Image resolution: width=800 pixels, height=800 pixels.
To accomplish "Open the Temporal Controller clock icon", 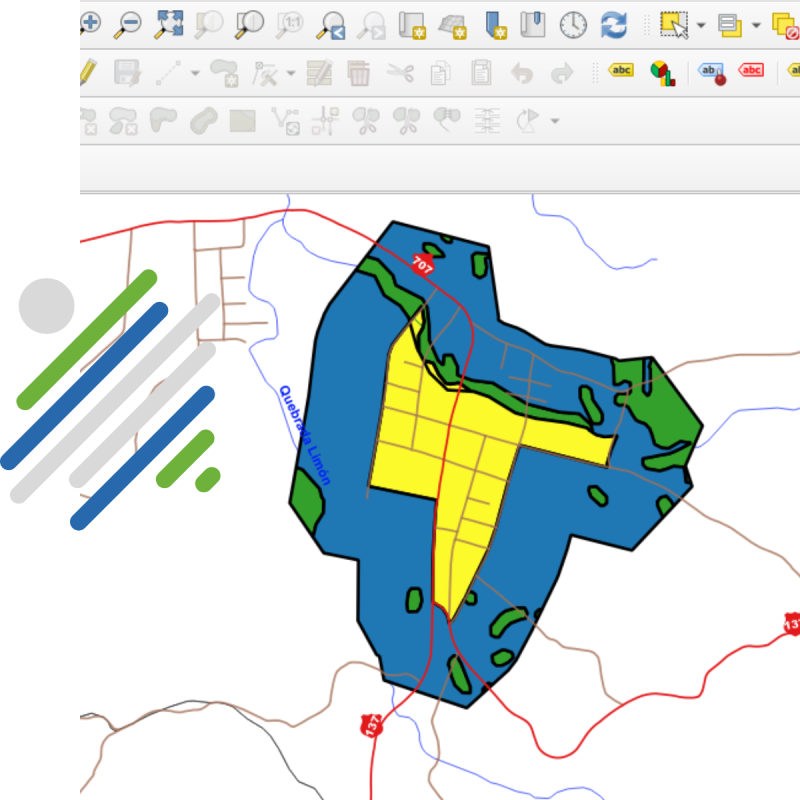I will pos(573,25).
